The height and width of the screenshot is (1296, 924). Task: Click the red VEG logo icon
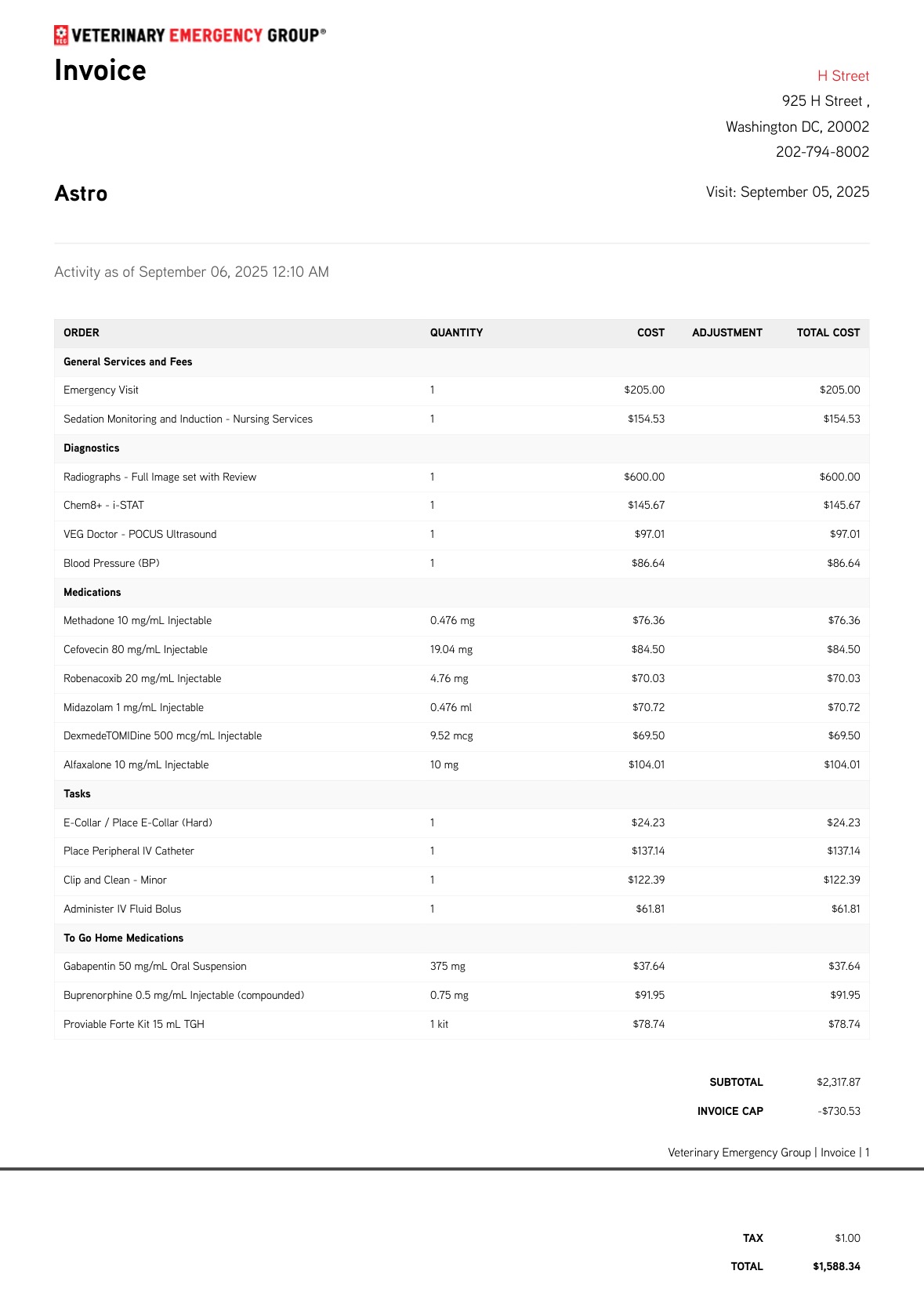click(61, 35)
